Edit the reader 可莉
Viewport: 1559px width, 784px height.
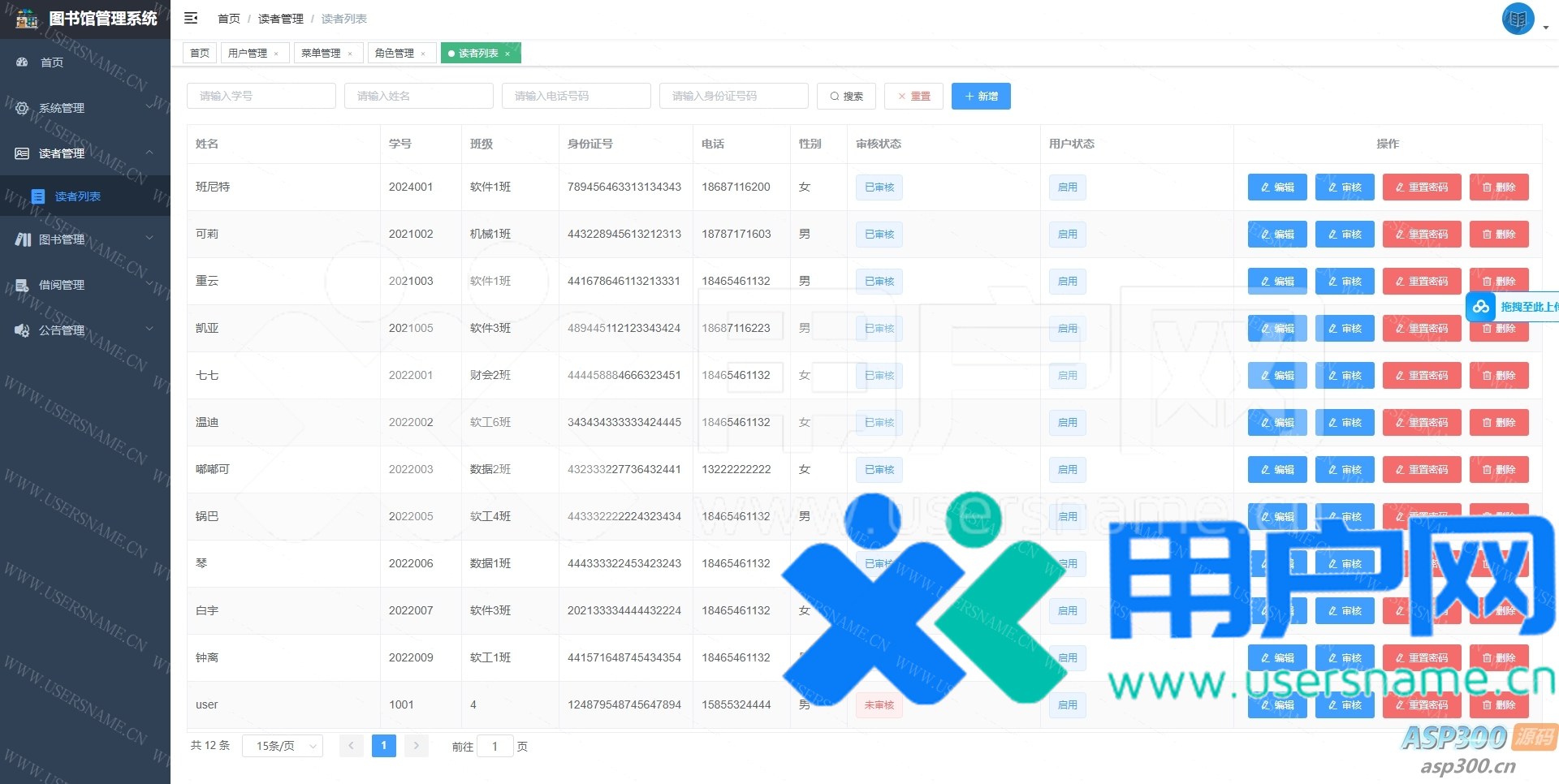pos(1277,235)
